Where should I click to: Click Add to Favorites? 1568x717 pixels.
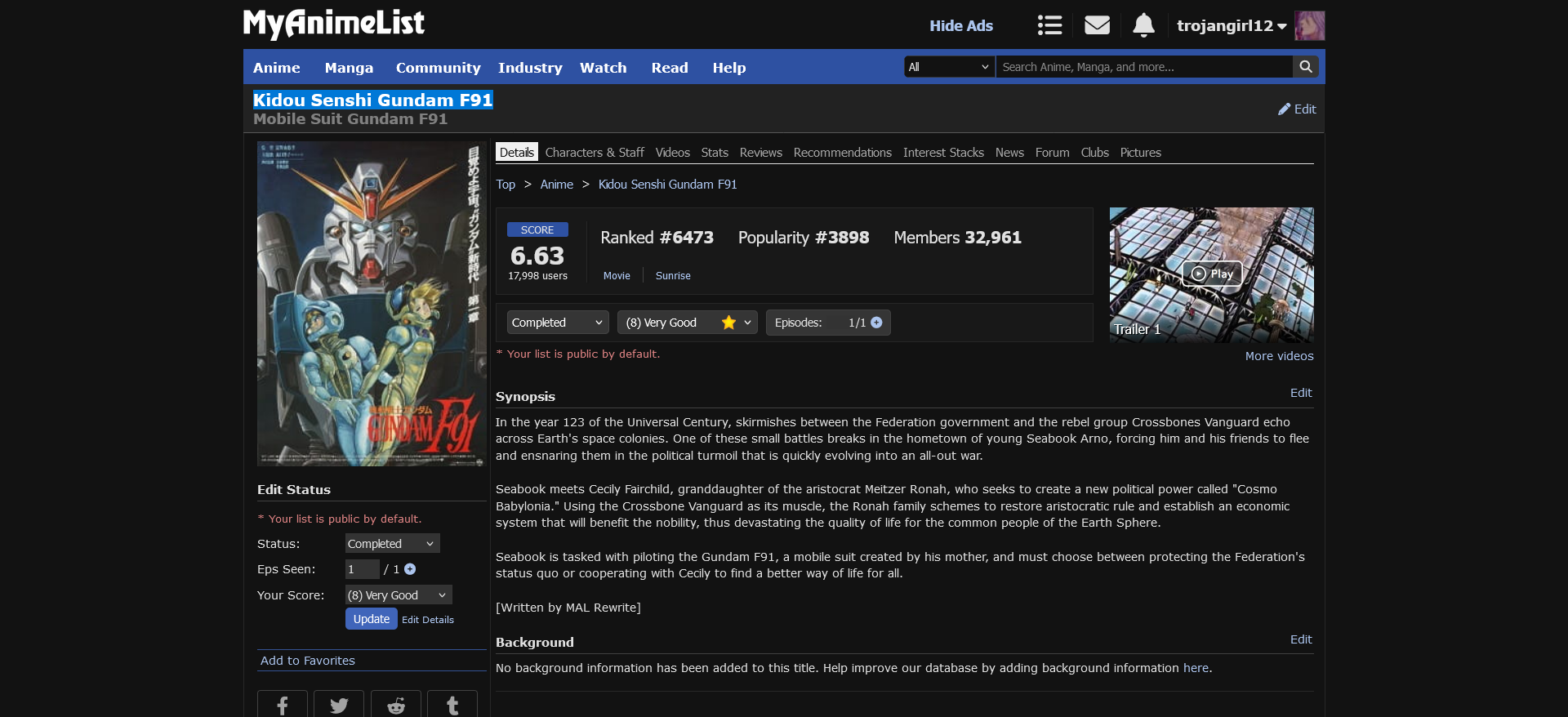click(307, 661)
